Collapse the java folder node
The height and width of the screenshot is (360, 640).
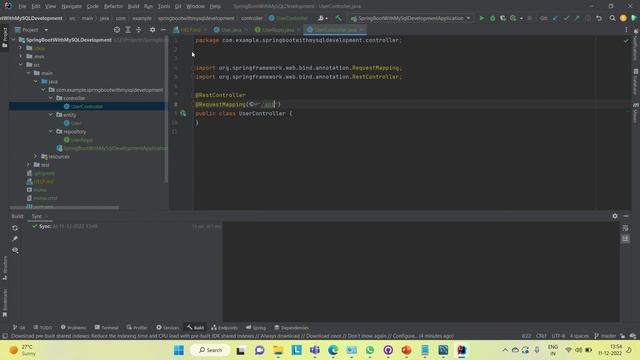(x=36, y=81)
